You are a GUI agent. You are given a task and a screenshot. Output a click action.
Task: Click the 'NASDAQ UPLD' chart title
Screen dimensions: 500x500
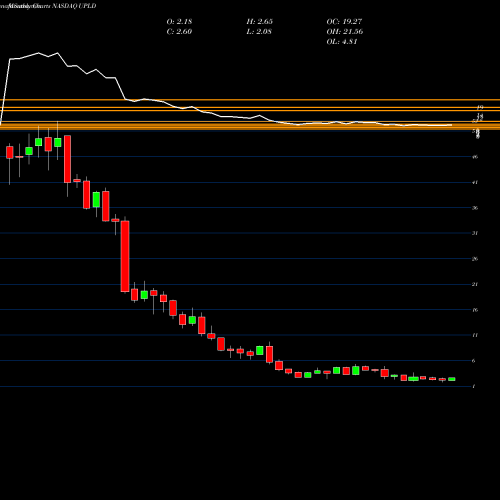(74, 6)
